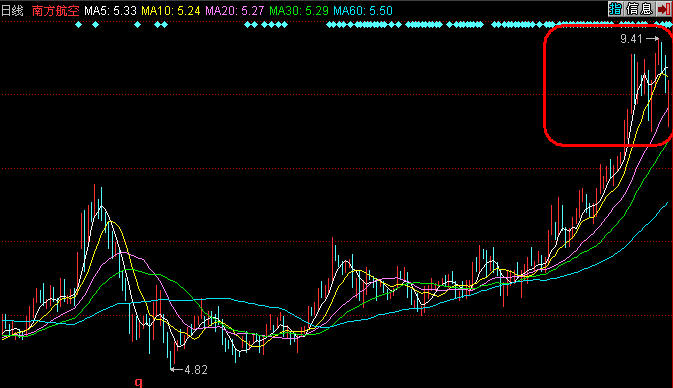Click the 9.41 highest price label
Image resolution: width=673 pixels, height=388 pixels.
click(x=631, y=39)
